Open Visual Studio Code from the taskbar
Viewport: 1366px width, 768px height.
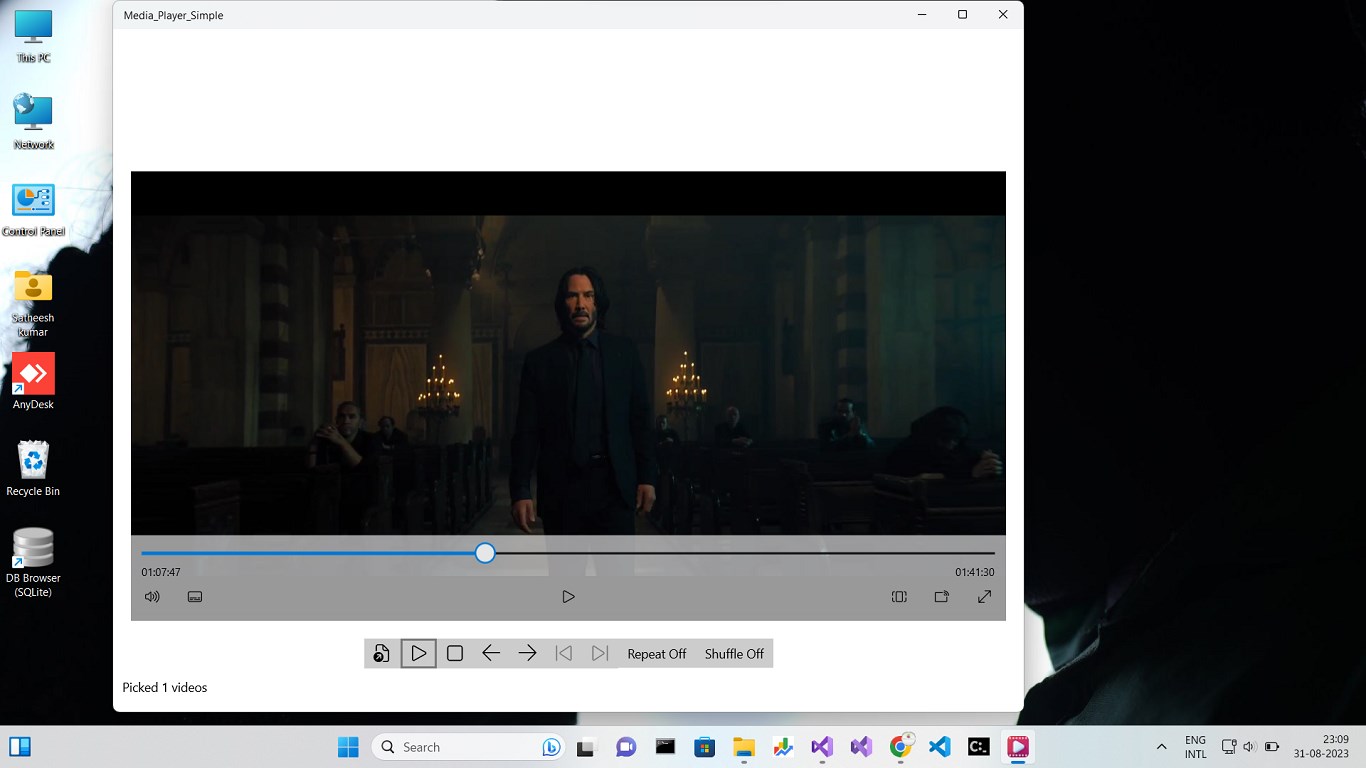coord(940,747)
